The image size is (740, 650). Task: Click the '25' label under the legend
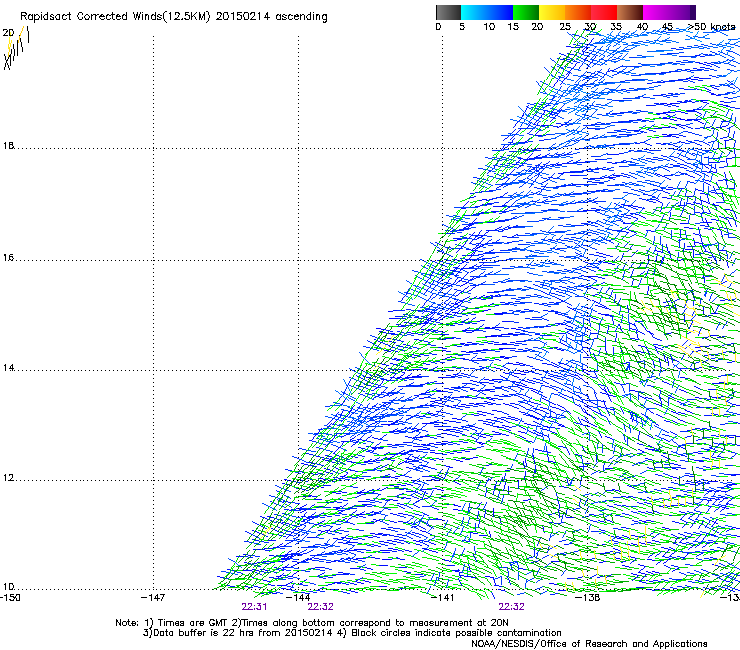tap(565, 27)
